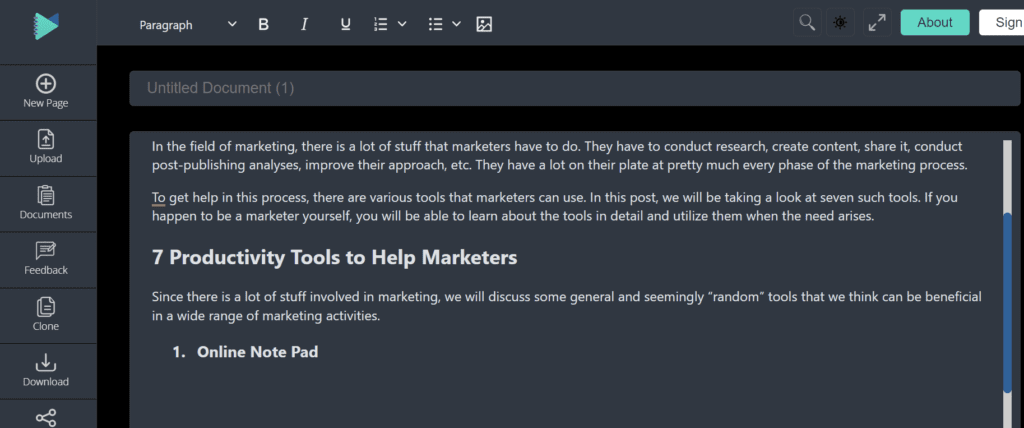The image size is (1024, 428).
Task: Create a New Page
Action: pyautogui.click(x=46, y=91)
